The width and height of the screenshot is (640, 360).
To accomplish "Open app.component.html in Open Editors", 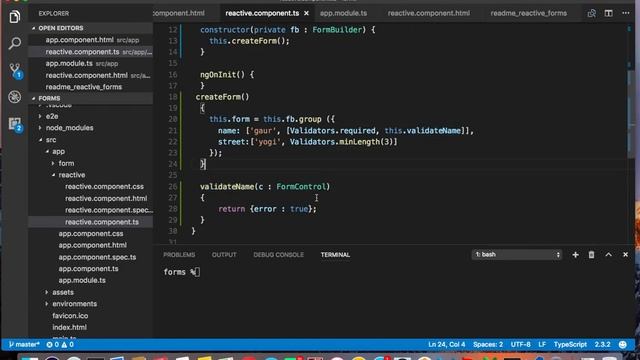I will (x=91, y=40).
